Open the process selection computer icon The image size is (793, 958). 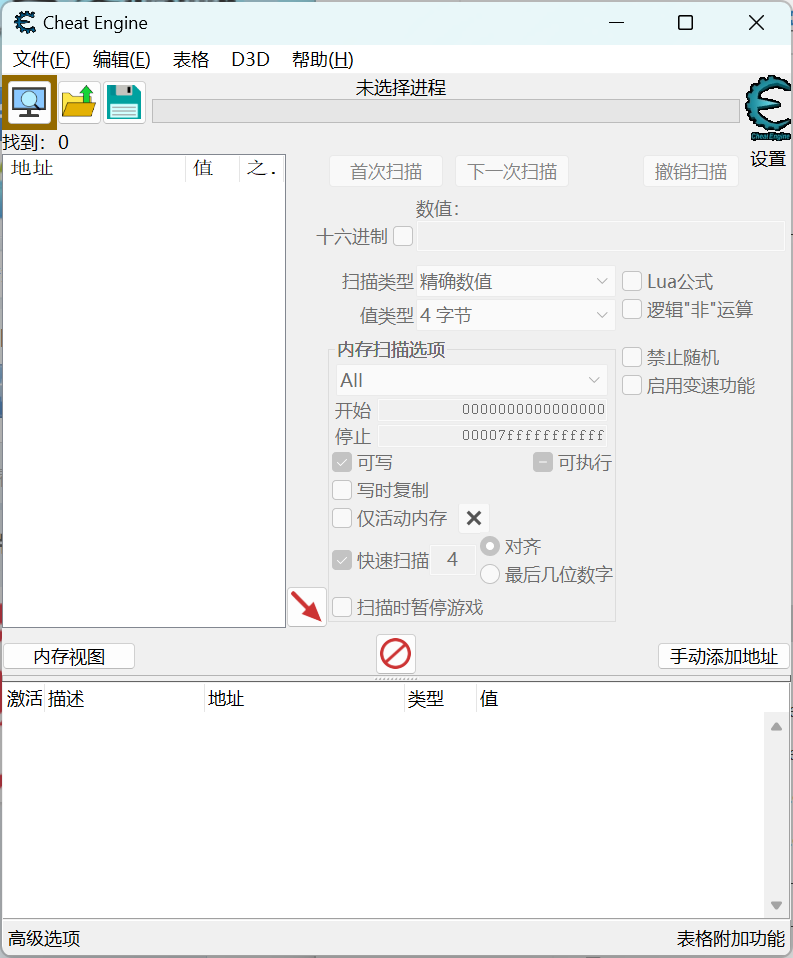point(29,103)
